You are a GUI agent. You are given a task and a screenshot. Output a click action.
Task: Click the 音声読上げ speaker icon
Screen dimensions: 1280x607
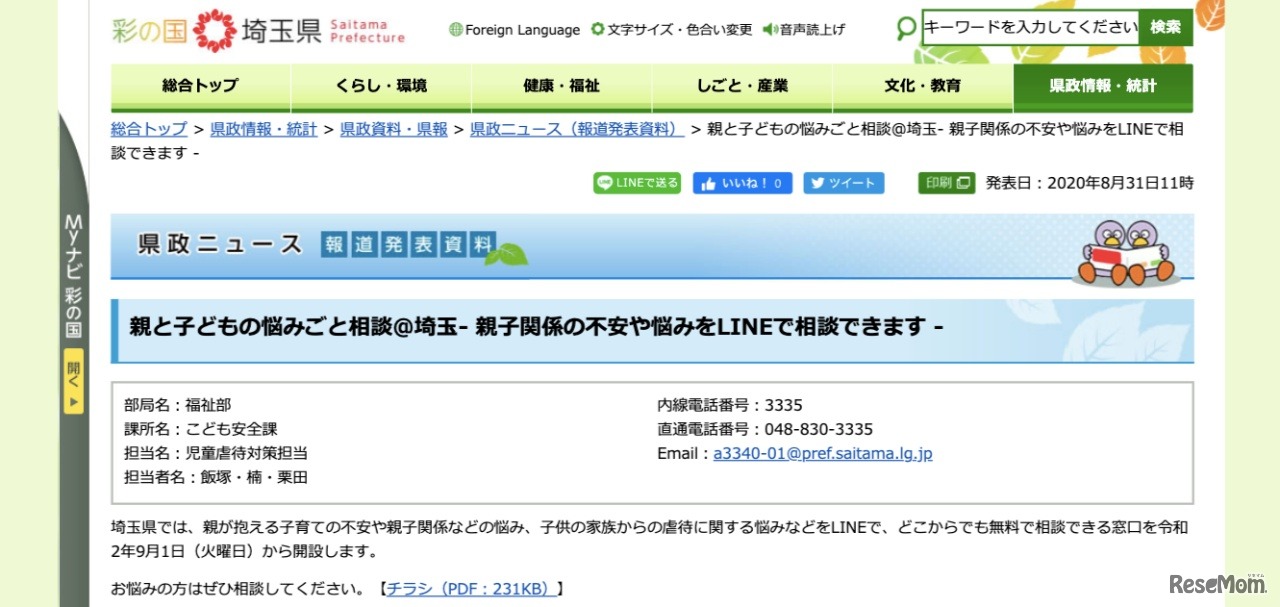click(769, 30)
